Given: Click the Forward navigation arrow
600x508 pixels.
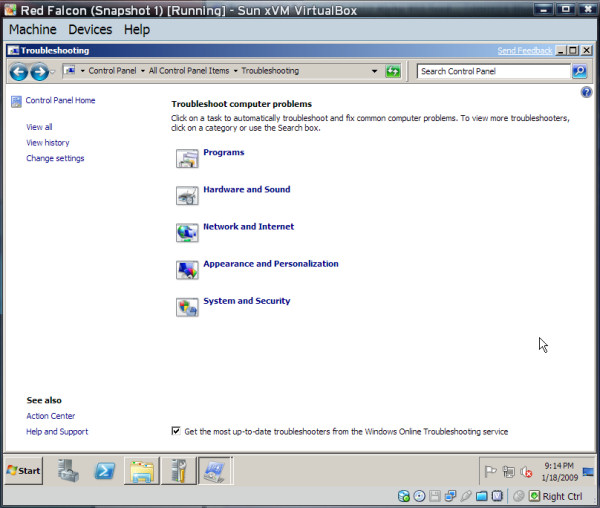Looking at the screenshot, I should [39, 72].
